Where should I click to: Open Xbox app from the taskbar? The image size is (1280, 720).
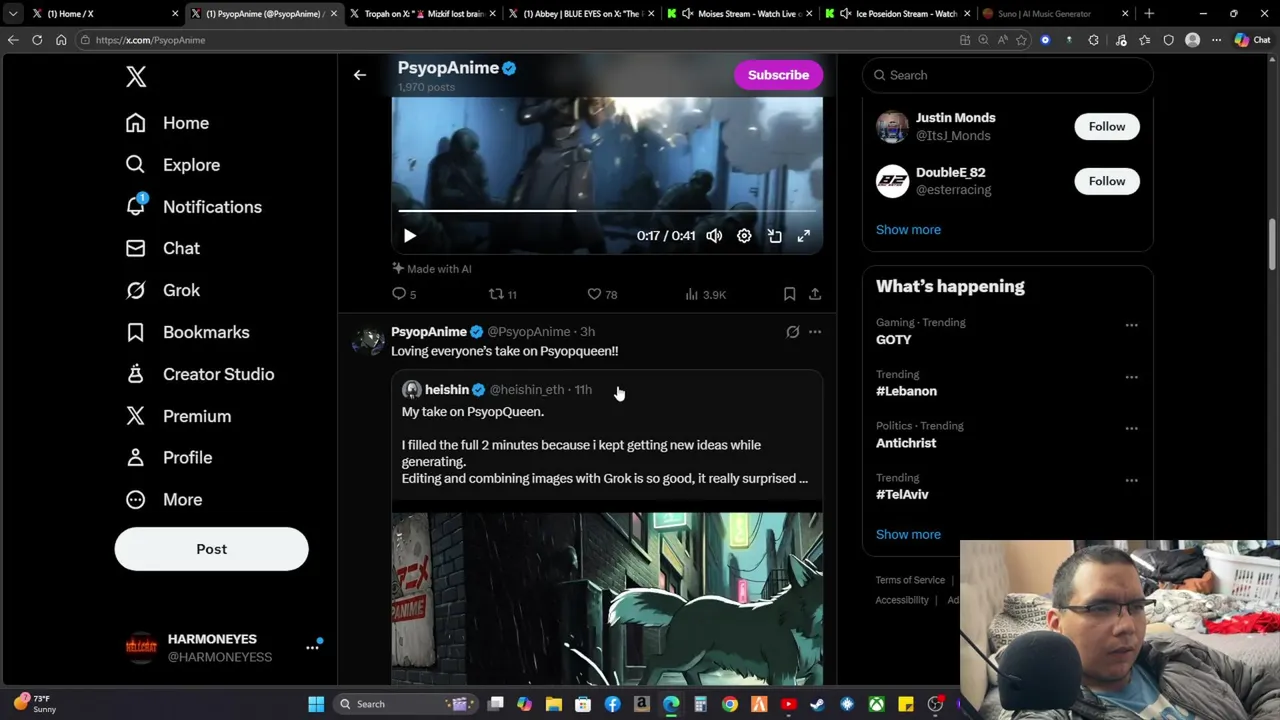pyautogui.click(x=876, y=704)
